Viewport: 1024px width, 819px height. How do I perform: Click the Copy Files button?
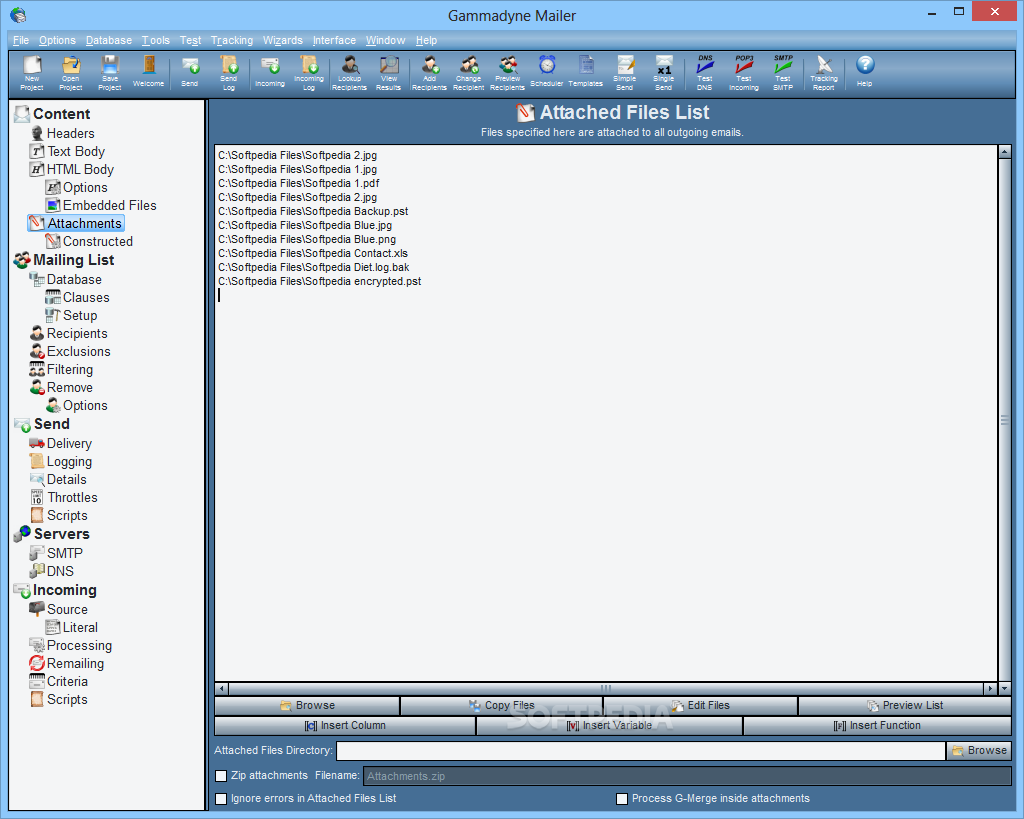click(x=502, y=705)
